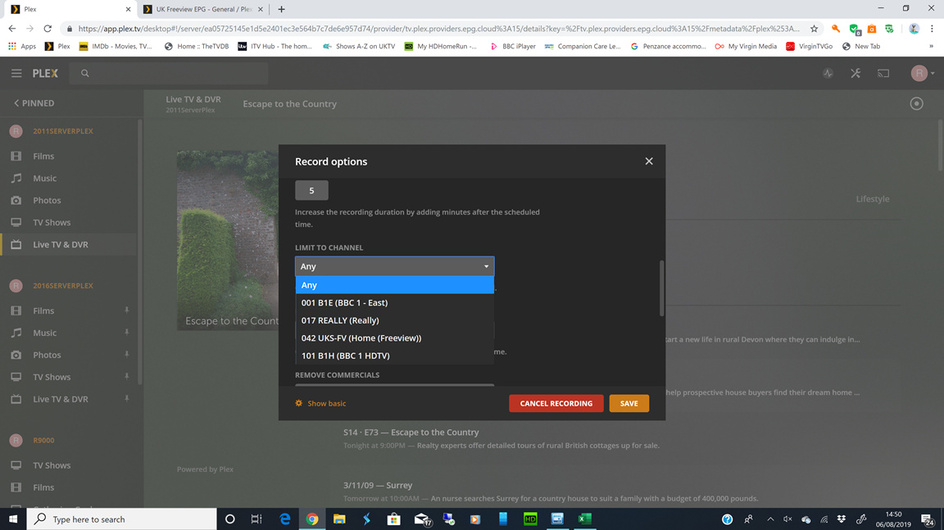Image resolution: width=944 pixels, height=530 pixels.
Task: Open Microsoft Edge from the taskbar
Action: [x=285, y=519]
